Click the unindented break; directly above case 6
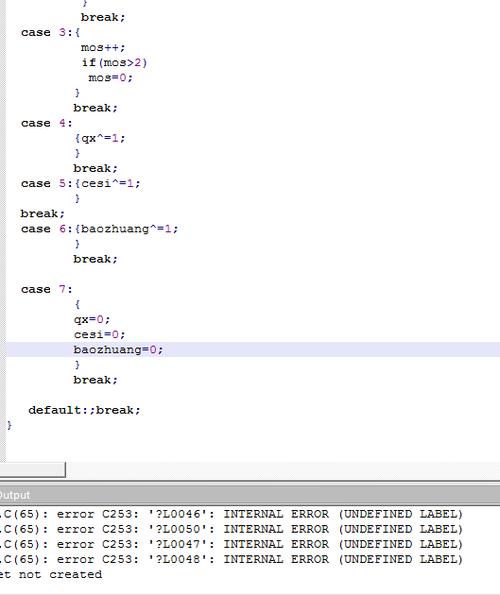500x595 pixels. (42, 214)
